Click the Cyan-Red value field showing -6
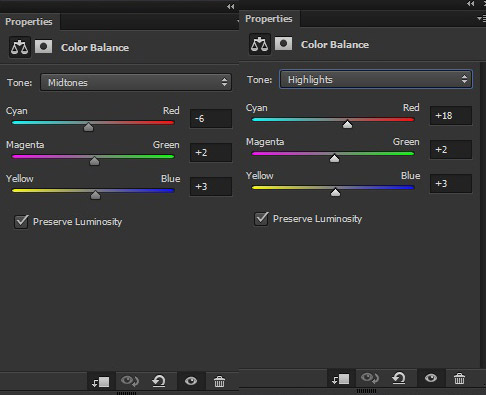486x395 pixels. point(211,119)
